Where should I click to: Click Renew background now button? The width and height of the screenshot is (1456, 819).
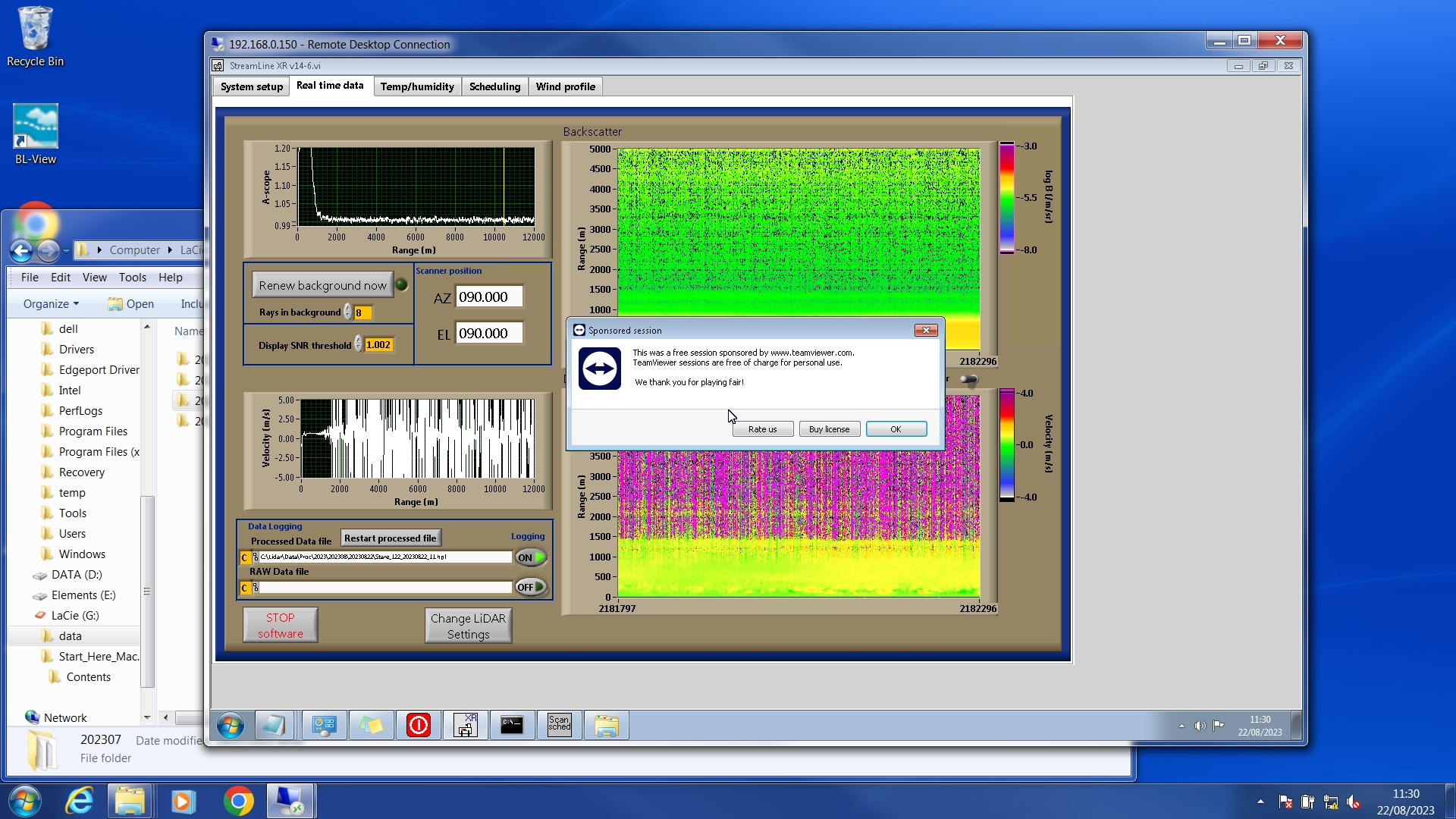322,285
